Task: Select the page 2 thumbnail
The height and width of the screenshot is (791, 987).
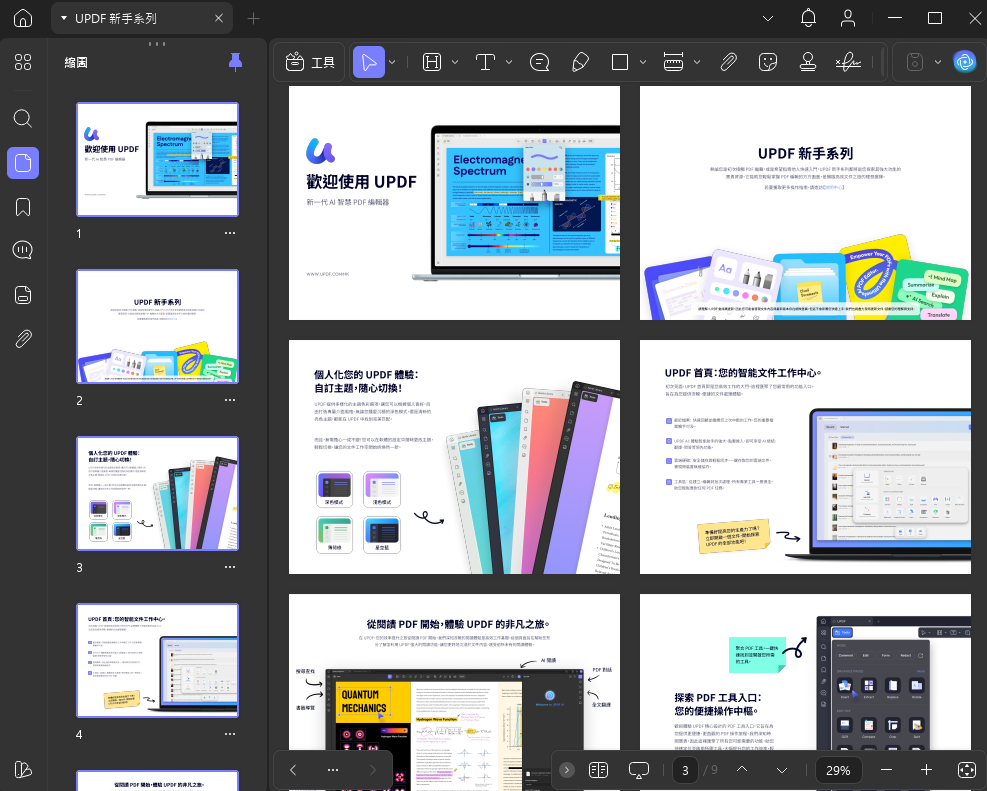Action: tap(158, 326)
